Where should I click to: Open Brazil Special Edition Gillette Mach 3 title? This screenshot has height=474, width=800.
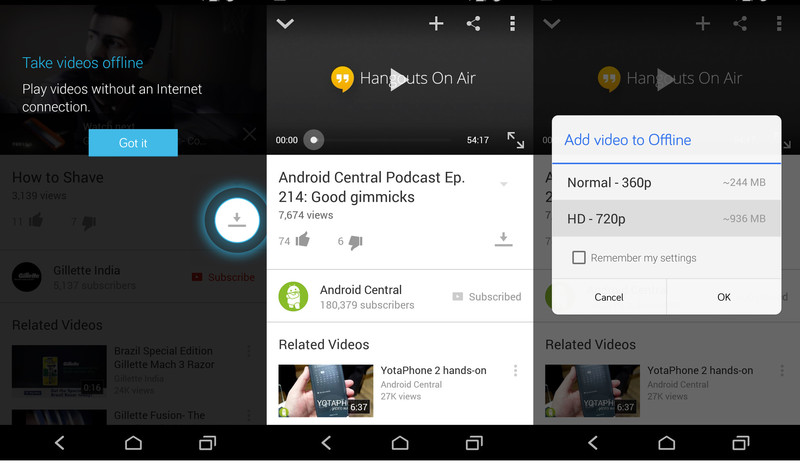pos(164,358)
